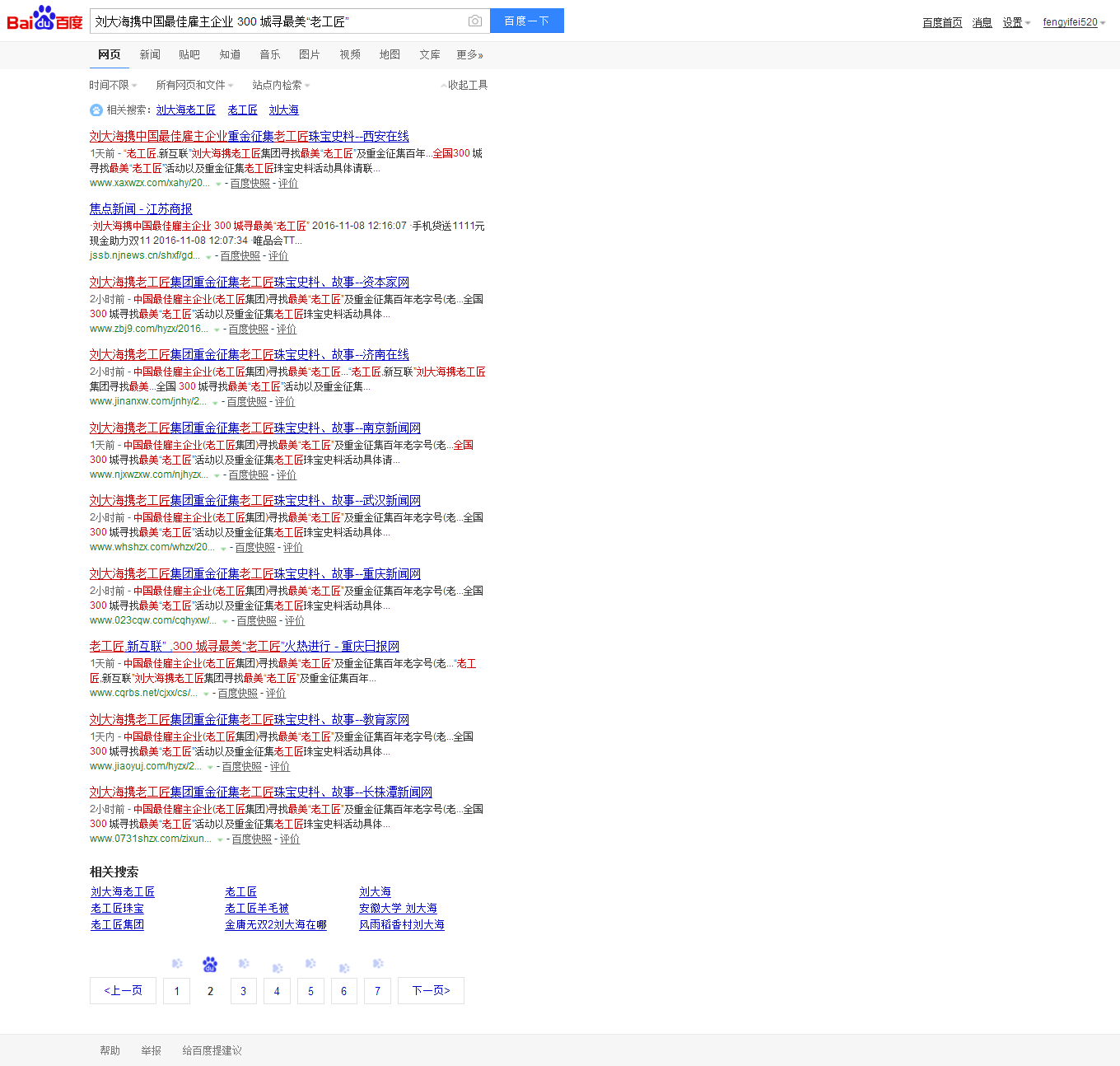Viewport: 1120px width, 1066px height.
Task: Open the 长株潭新闻网 search result
Action: tap(261, 792)
